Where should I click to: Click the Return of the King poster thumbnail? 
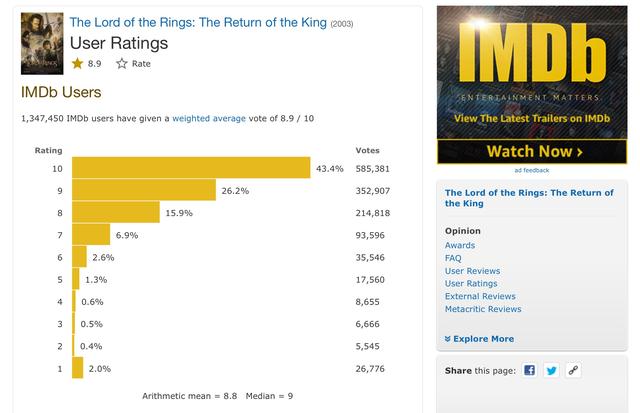click(42, 43)
